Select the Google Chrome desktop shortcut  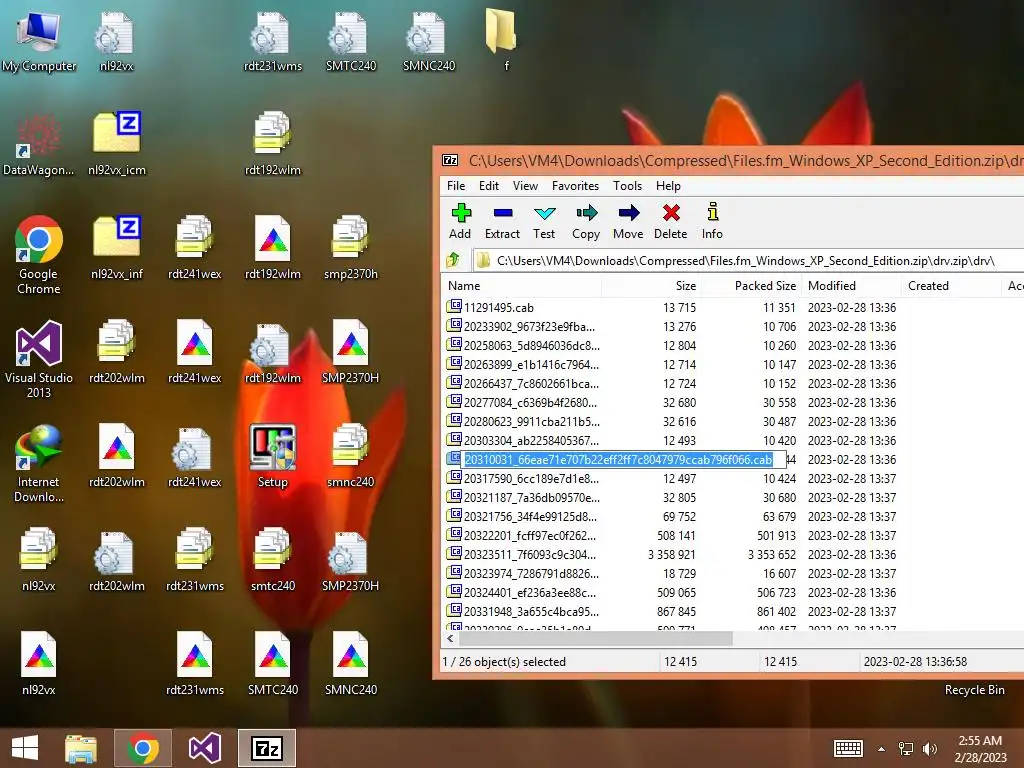tap(39, 255)
